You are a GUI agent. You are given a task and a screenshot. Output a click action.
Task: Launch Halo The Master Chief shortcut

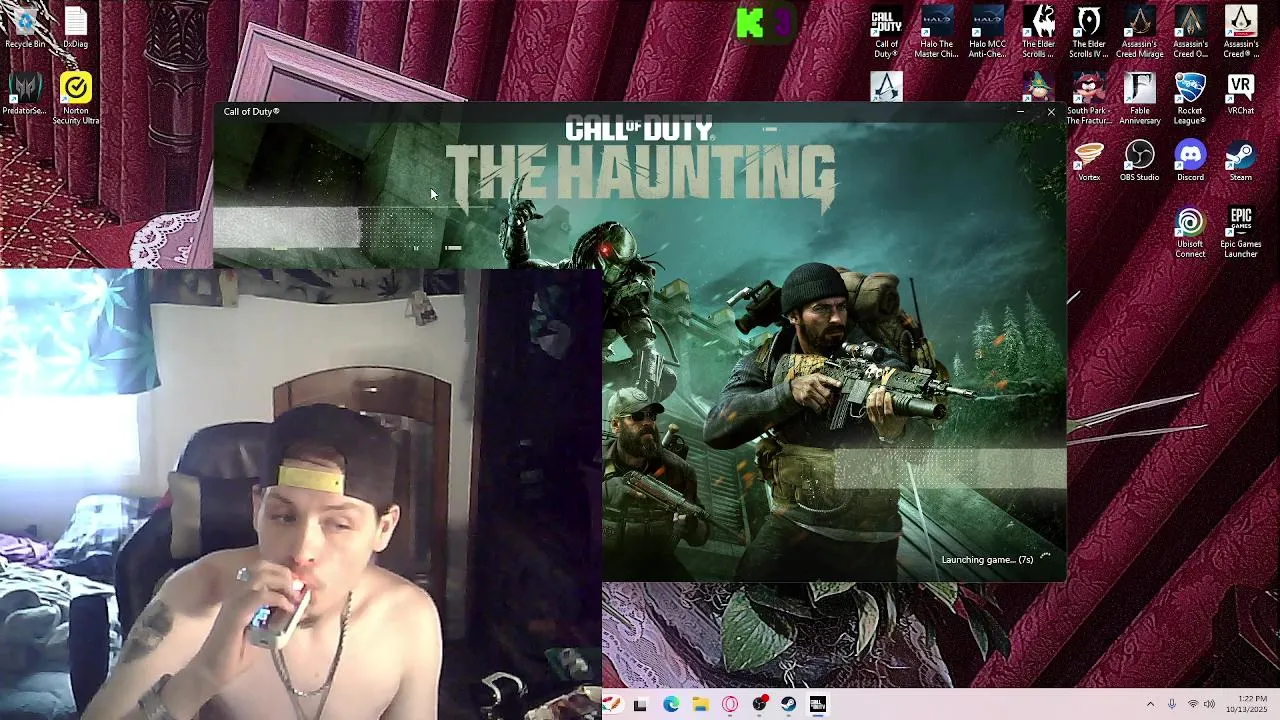tap(937, 33)
